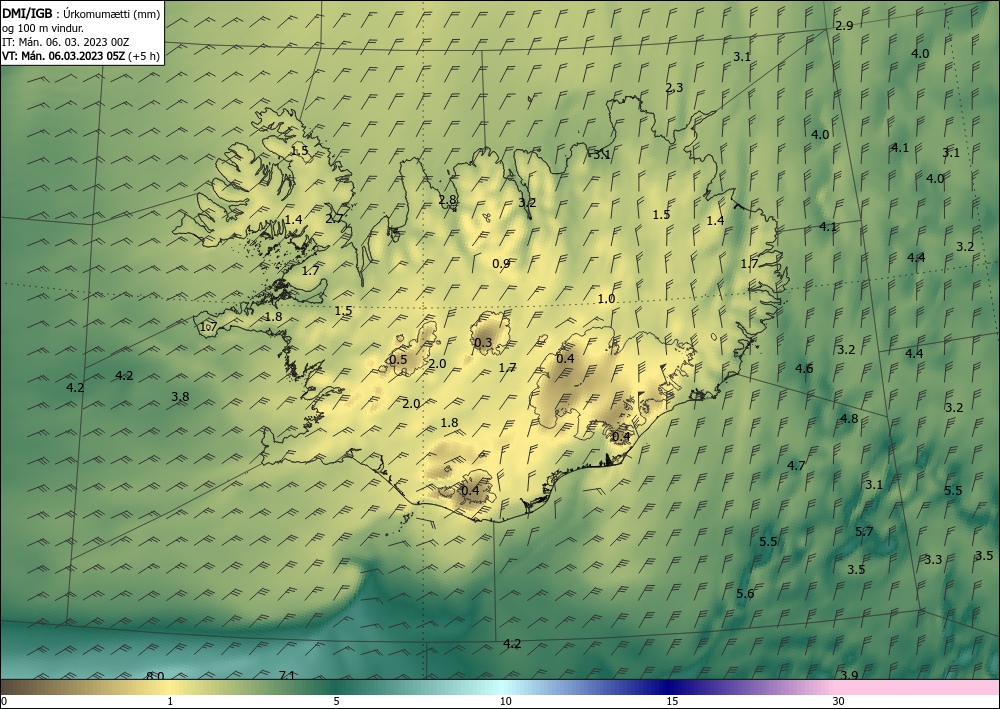The height and width of the screenshot is (709, 1000).
Task: Select the 'IT: Mán. 06. 03. 2023 00Z' line
Action: coord(66,42)
